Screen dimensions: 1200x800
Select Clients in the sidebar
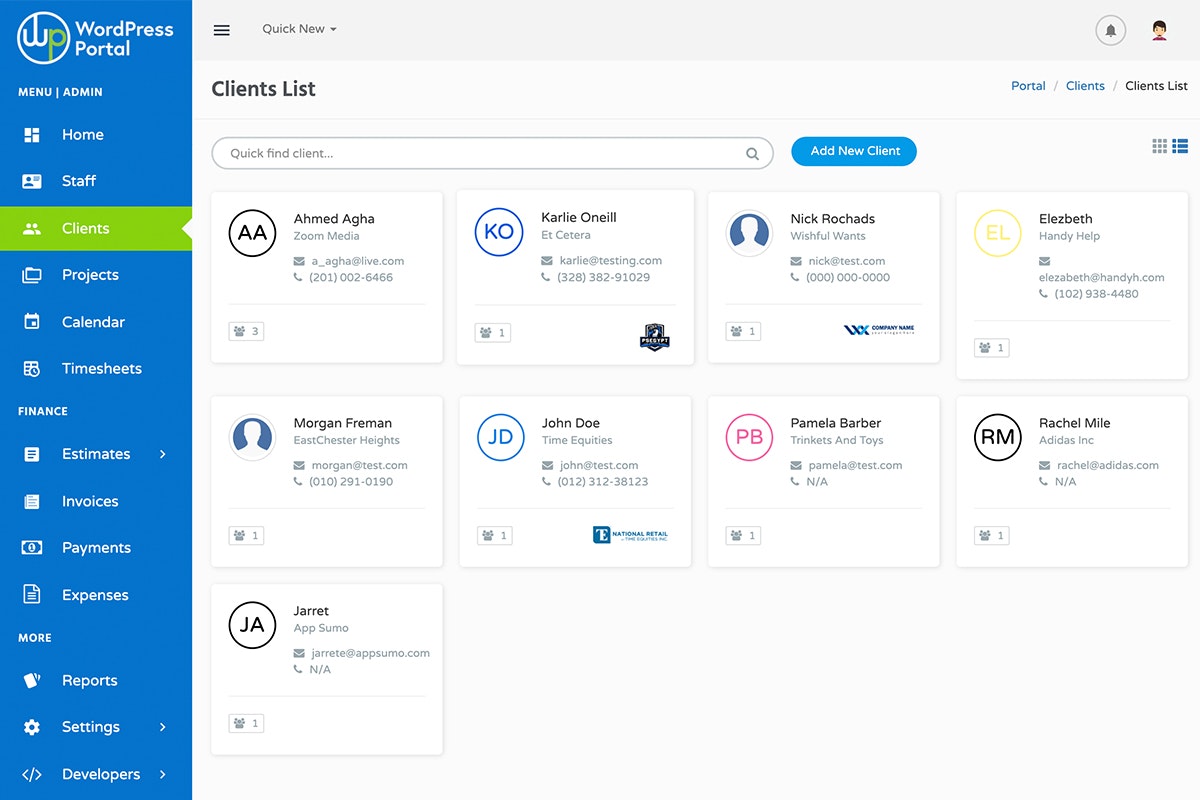96,228
